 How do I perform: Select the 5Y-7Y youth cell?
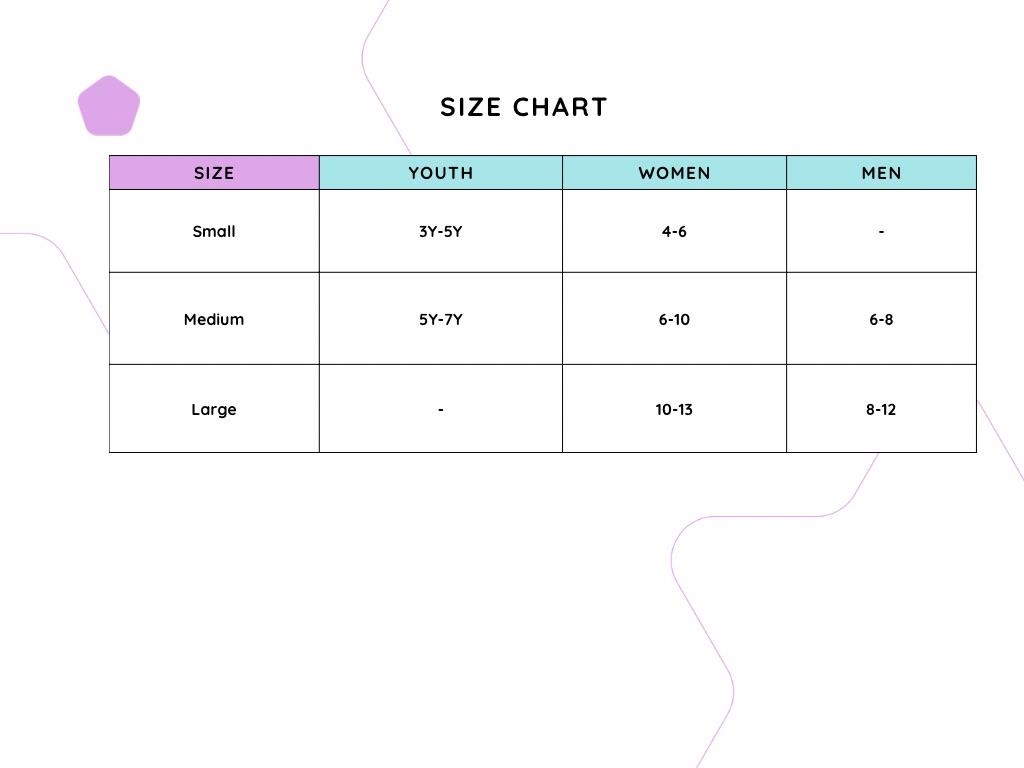[441, 319]
